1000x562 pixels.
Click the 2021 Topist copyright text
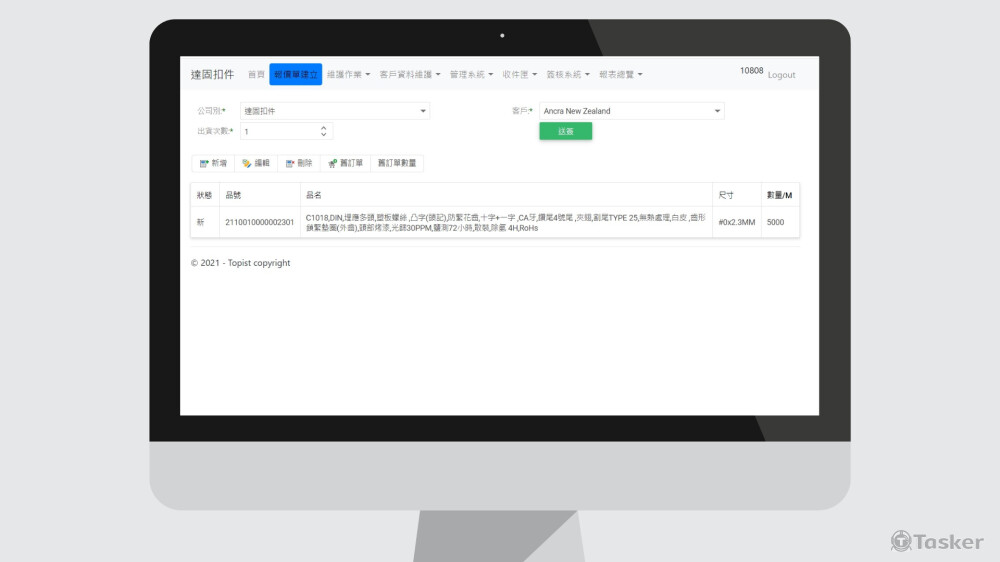coord(240,263)
